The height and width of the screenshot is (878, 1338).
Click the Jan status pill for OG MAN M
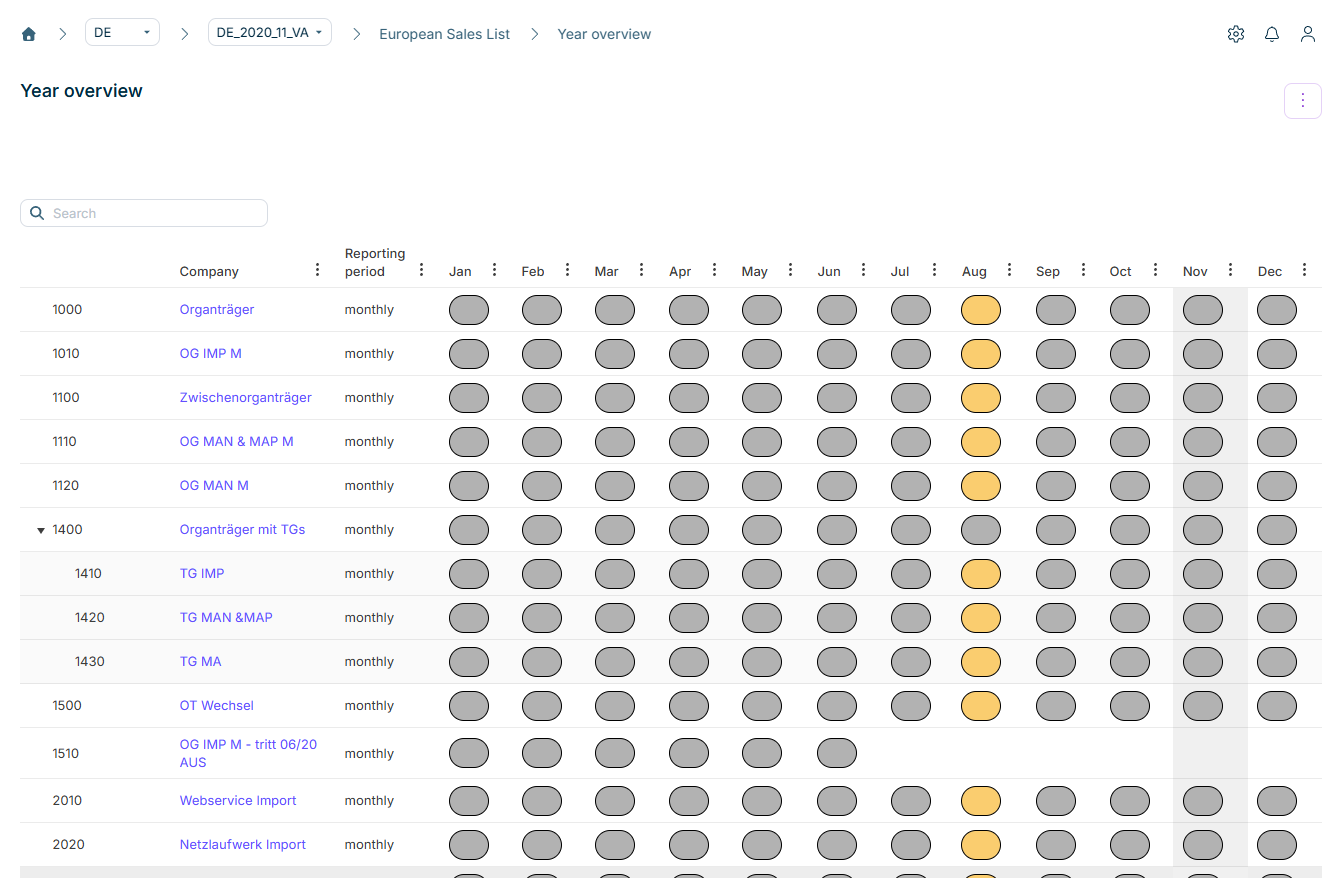(469, 486)
